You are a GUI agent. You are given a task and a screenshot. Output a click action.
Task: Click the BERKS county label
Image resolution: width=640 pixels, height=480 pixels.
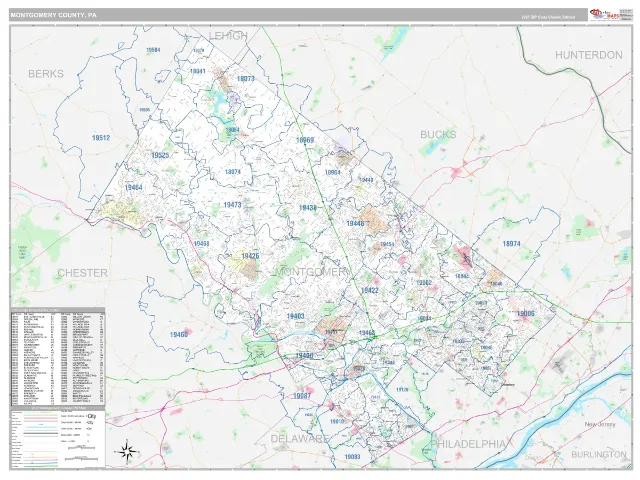pyautogui.click(x=46, y=74)
